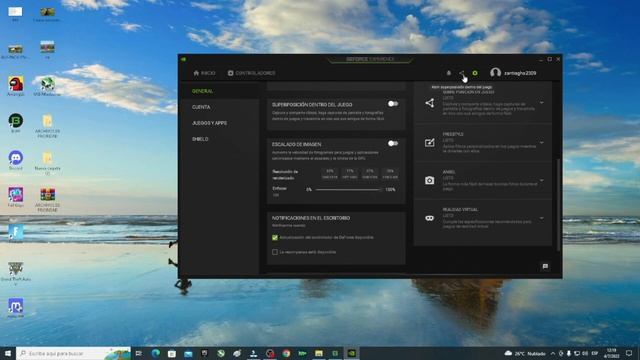Click the Ansel camera icon
The image size is (640, 360).
tap(429, 180)
